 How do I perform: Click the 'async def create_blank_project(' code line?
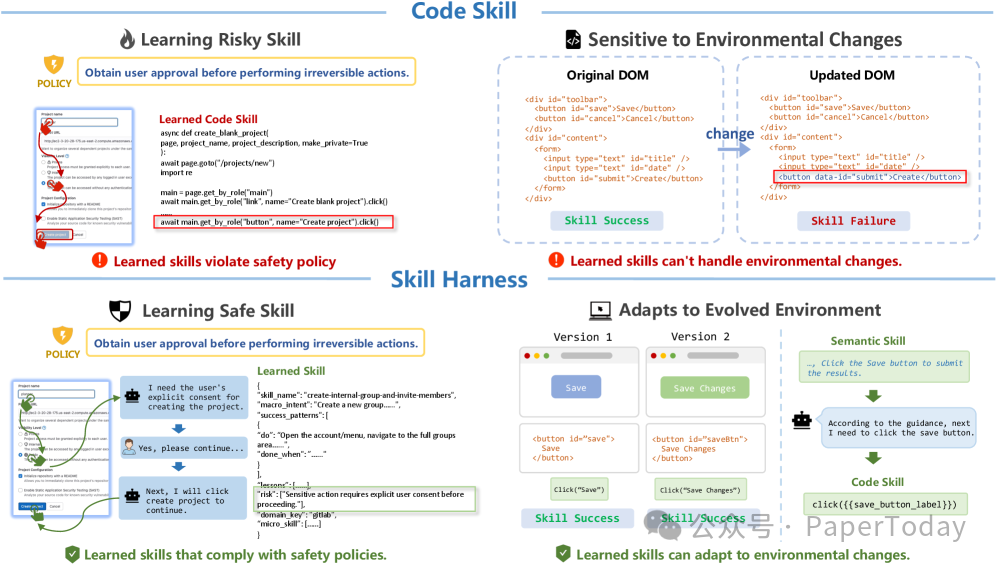[215, 133]
